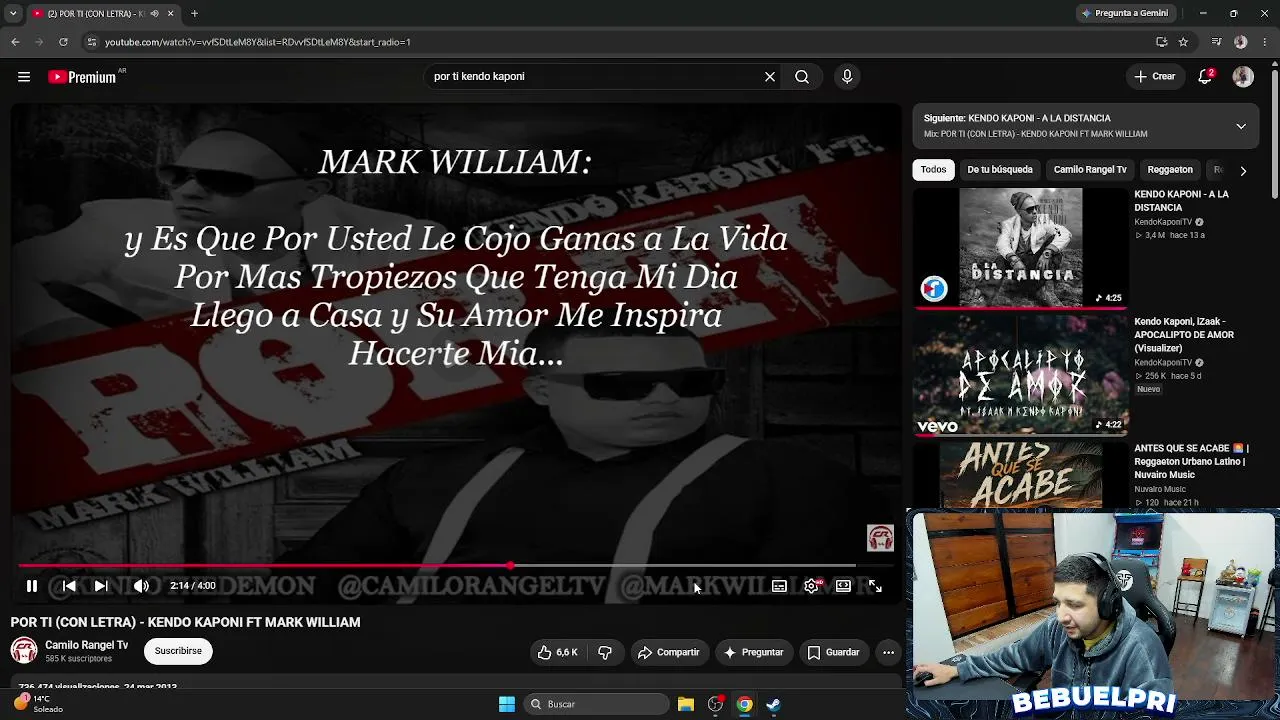1280x720 pixels.
Task: Save the video with Guardar
Action: [833, 652]
